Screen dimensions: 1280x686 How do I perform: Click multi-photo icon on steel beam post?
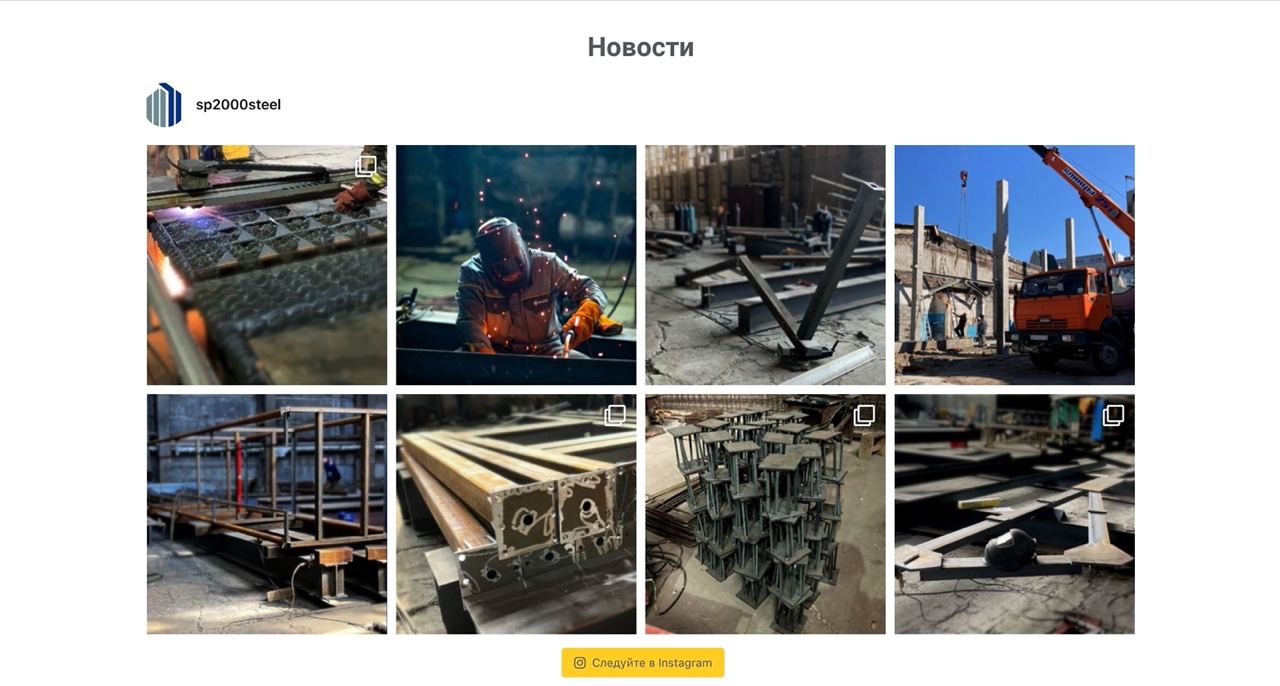615,415
